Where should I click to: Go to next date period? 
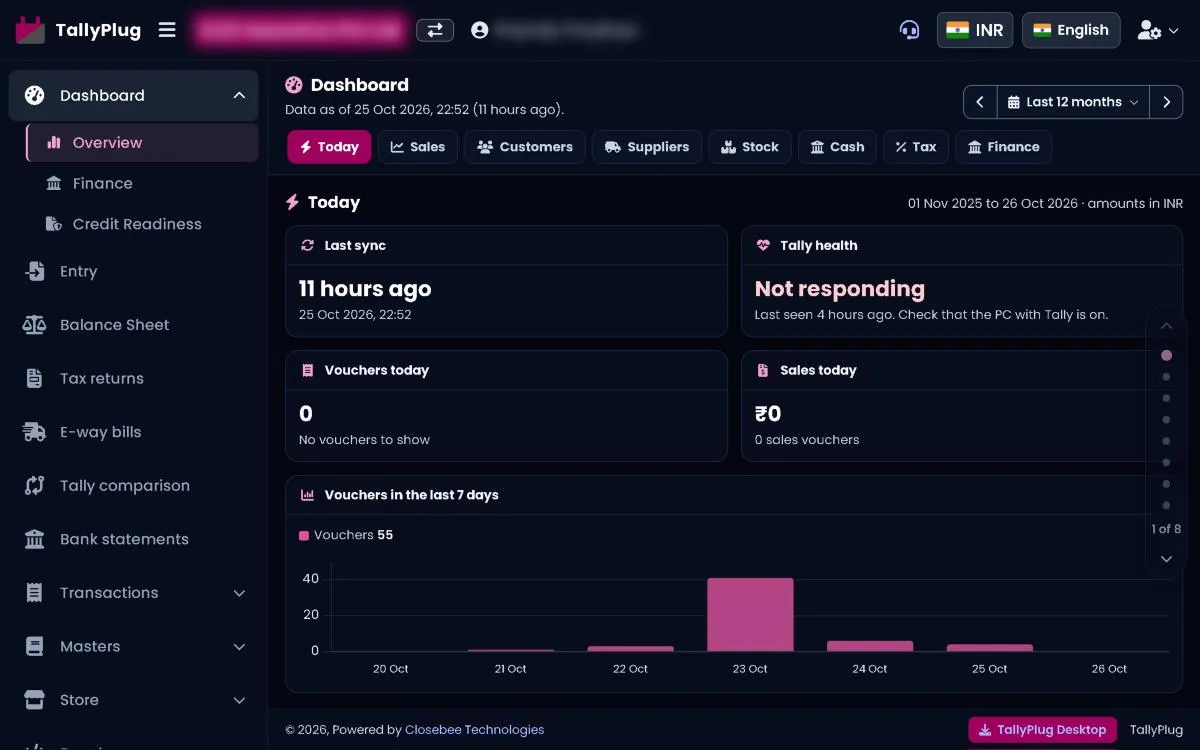point(1166,102)
